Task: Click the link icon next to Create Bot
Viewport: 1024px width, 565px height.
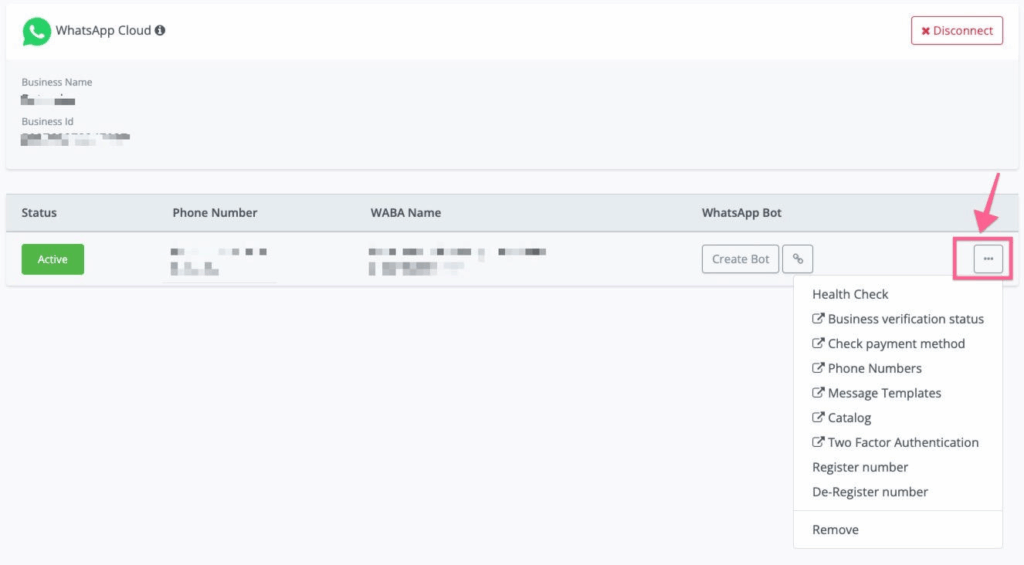Action: [x=797, y=259]
